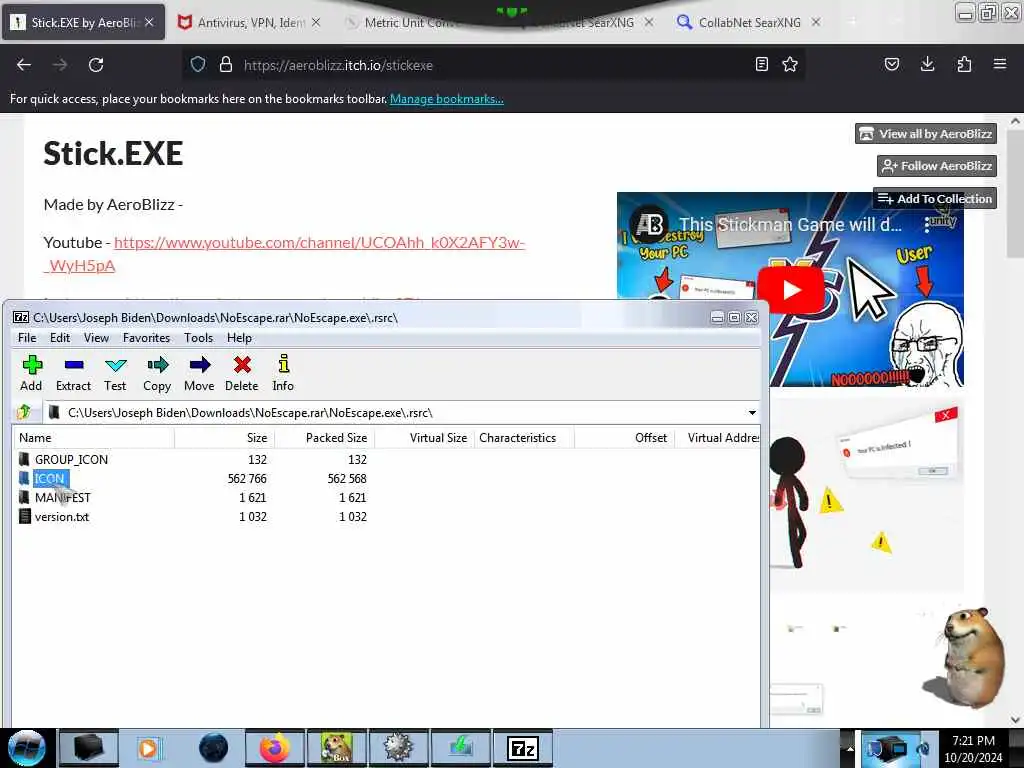Open the Favorites menu

point(146,338)
